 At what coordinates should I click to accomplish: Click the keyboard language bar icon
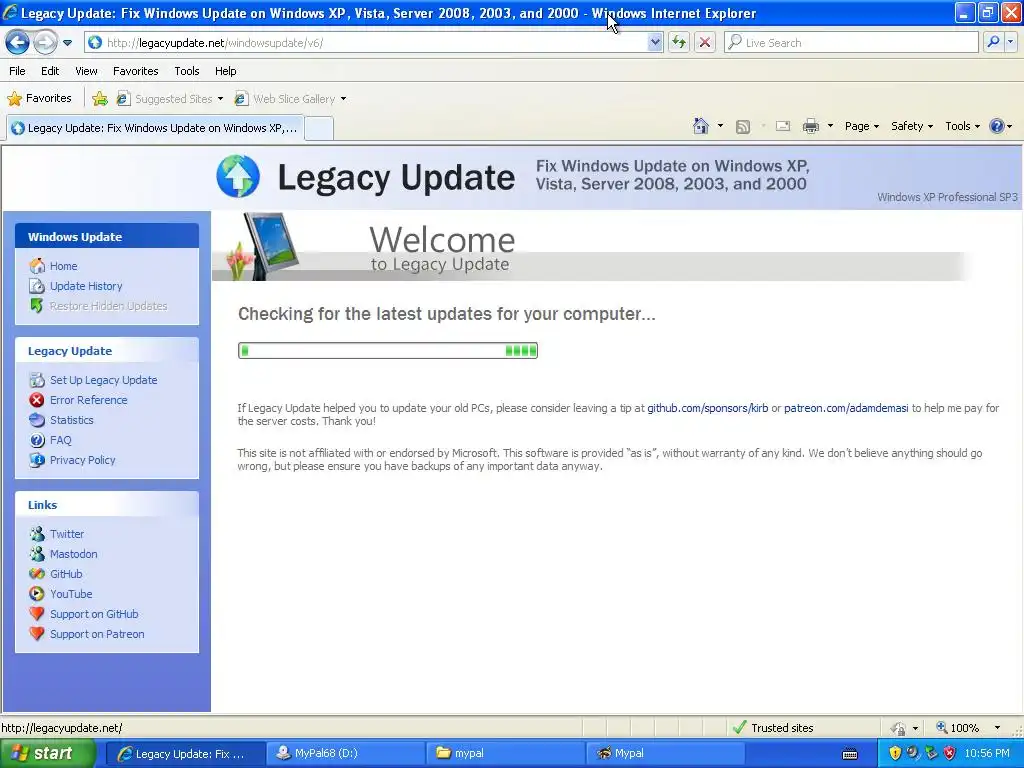tap(850, 754)
